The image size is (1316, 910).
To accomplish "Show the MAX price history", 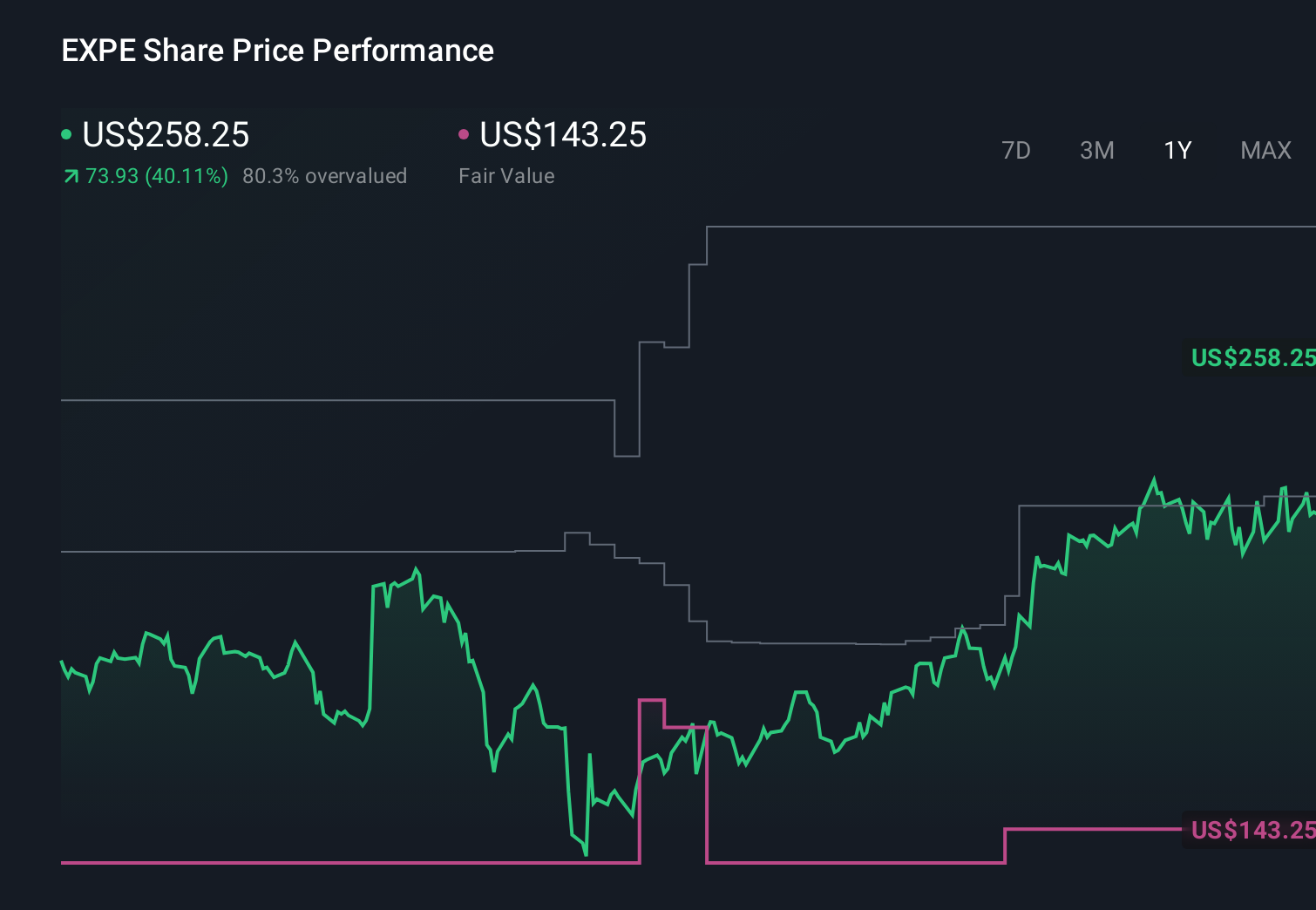I will coord(1265,151).
